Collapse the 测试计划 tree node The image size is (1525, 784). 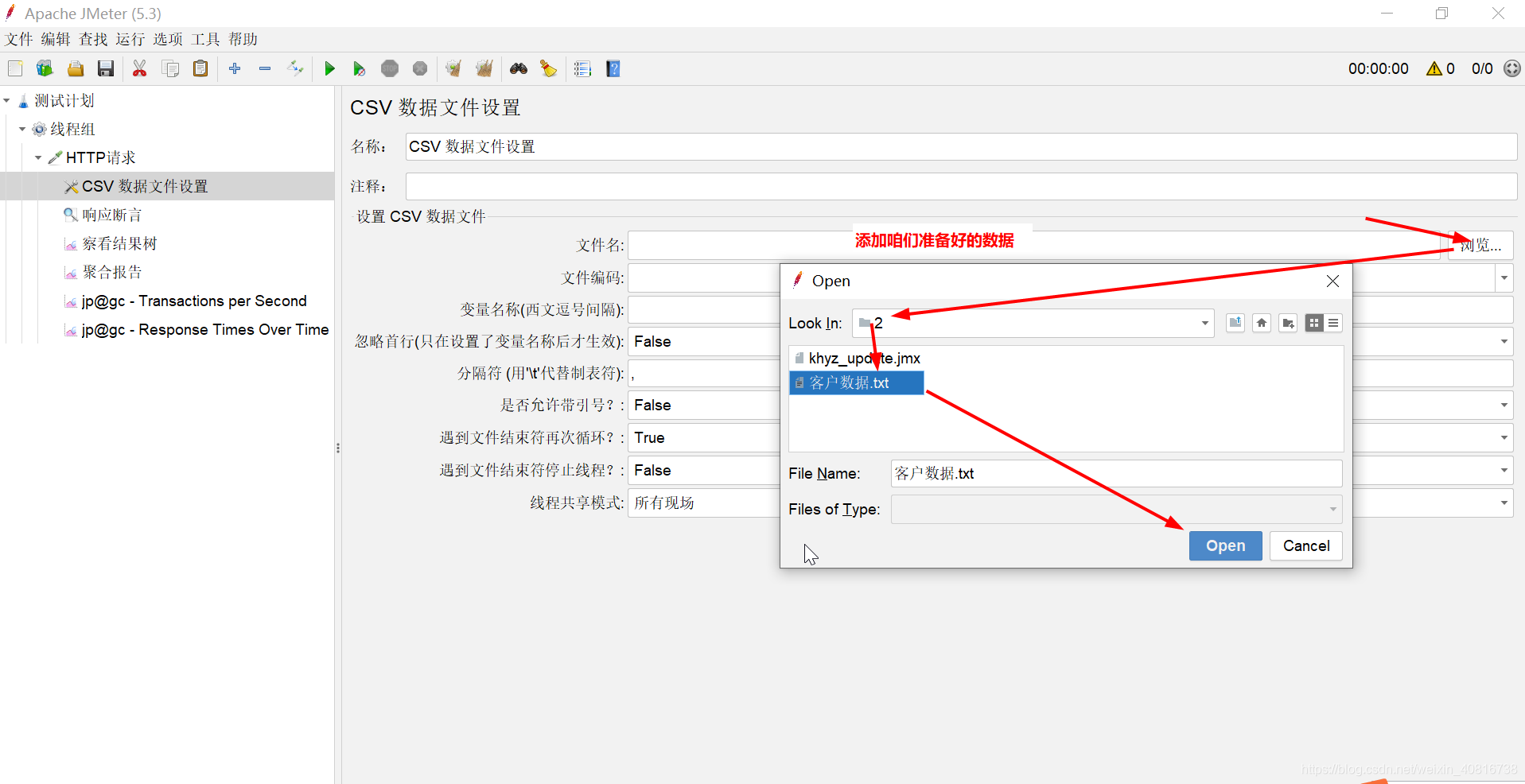pyautogui.click(x=7, y=101)
